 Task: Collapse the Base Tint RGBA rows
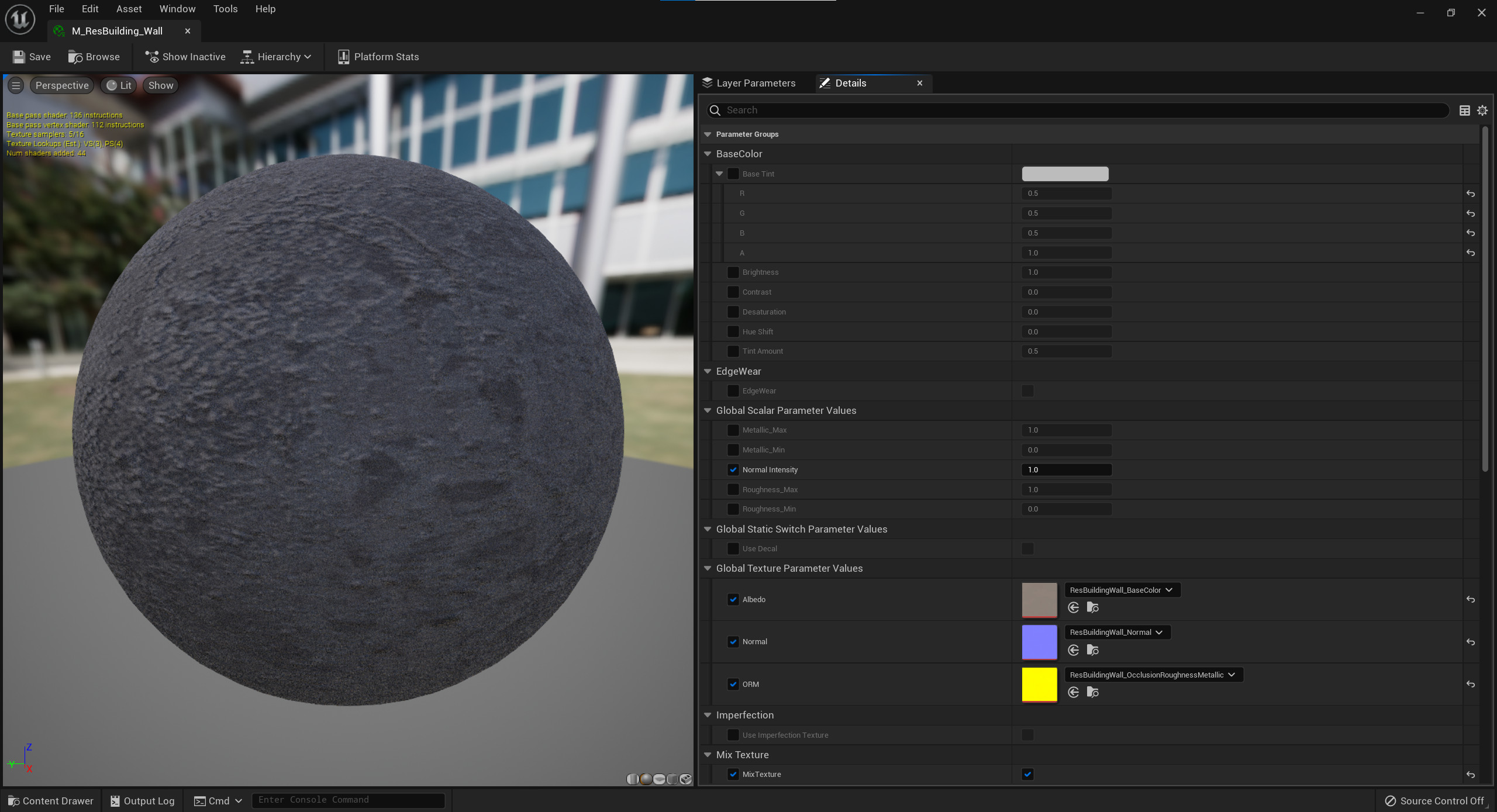719,174
